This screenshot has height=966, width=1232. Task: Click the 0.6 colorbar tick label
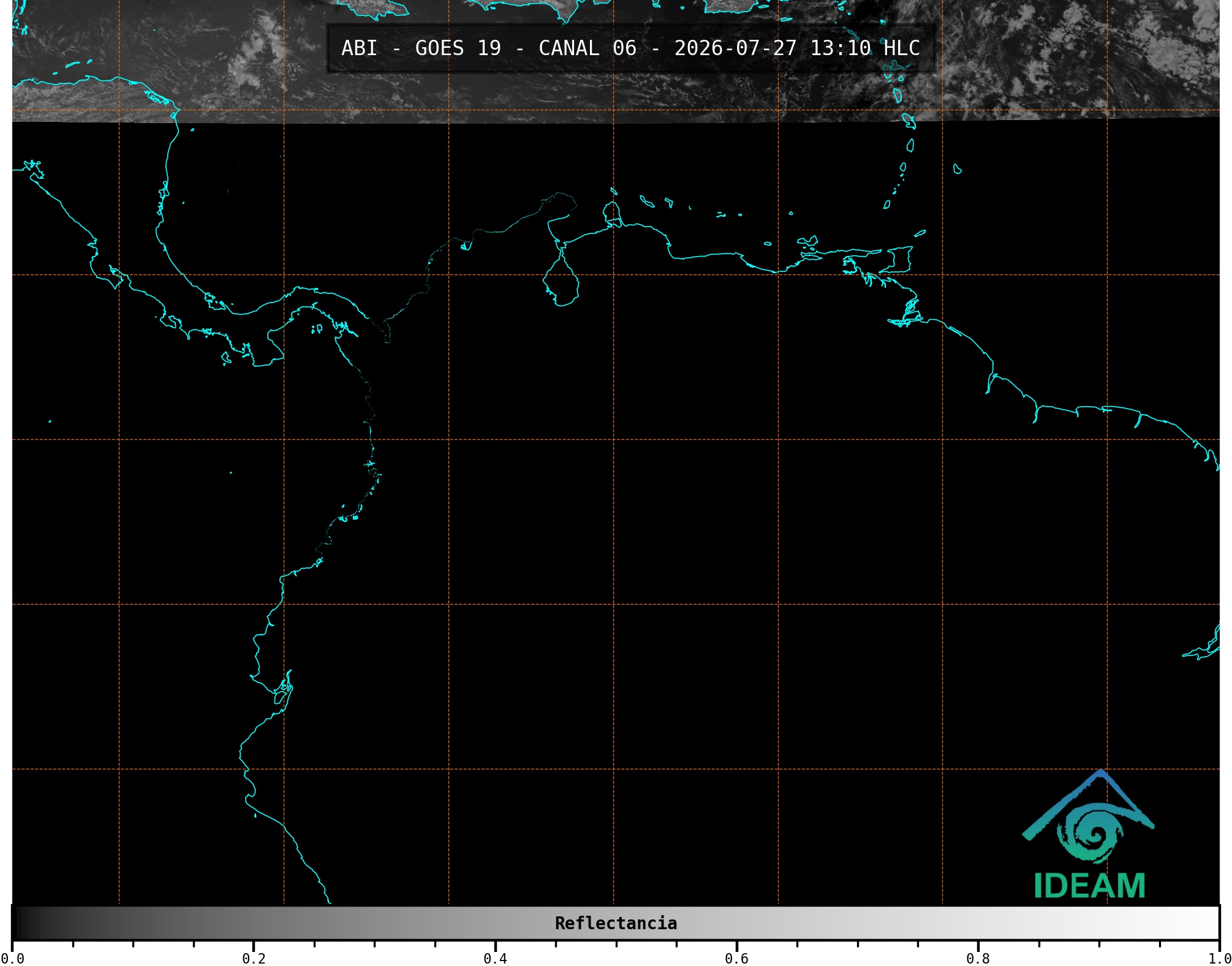736,958
